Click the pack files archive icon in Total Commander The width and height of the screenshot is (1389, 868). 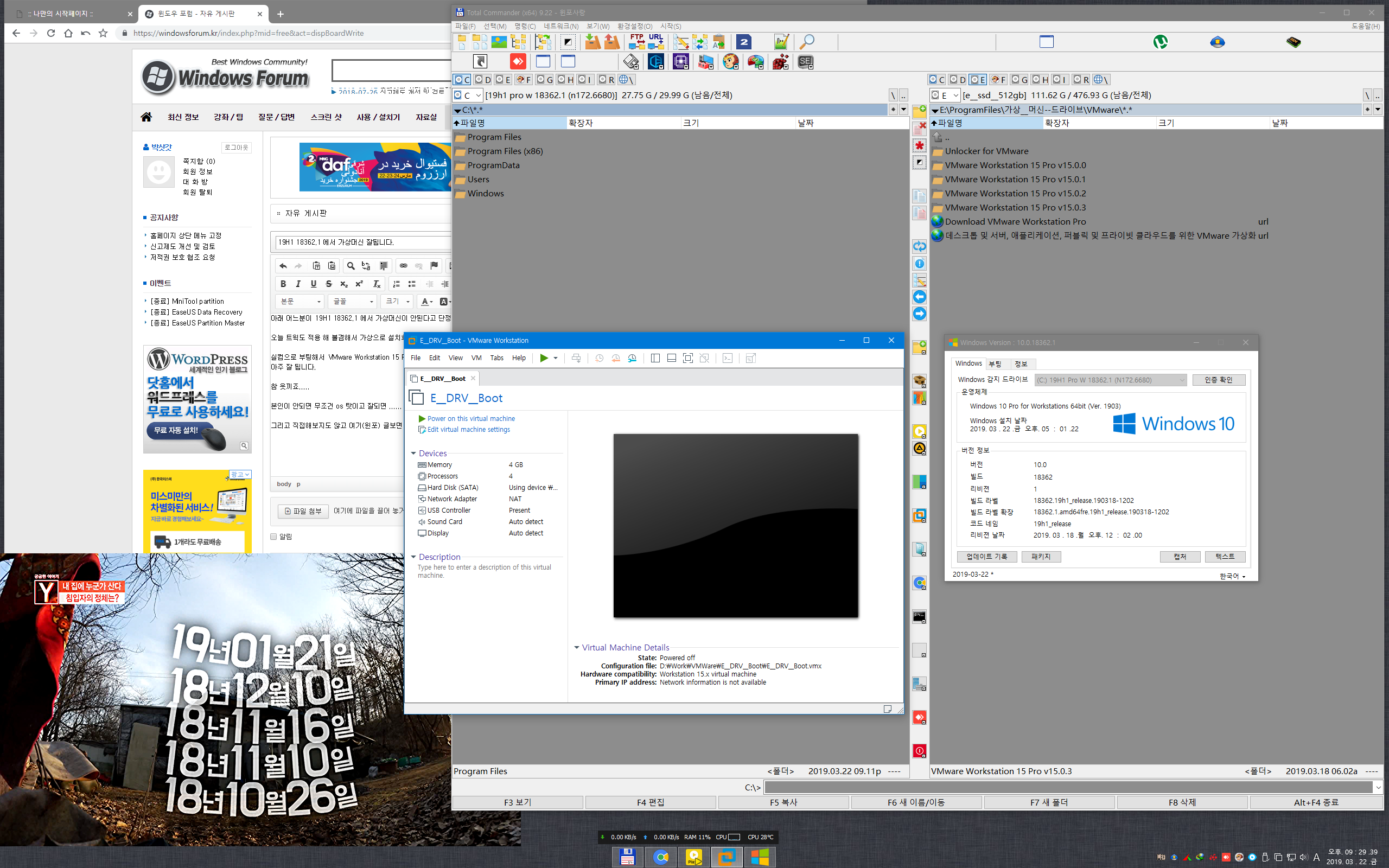click(593, 41)
